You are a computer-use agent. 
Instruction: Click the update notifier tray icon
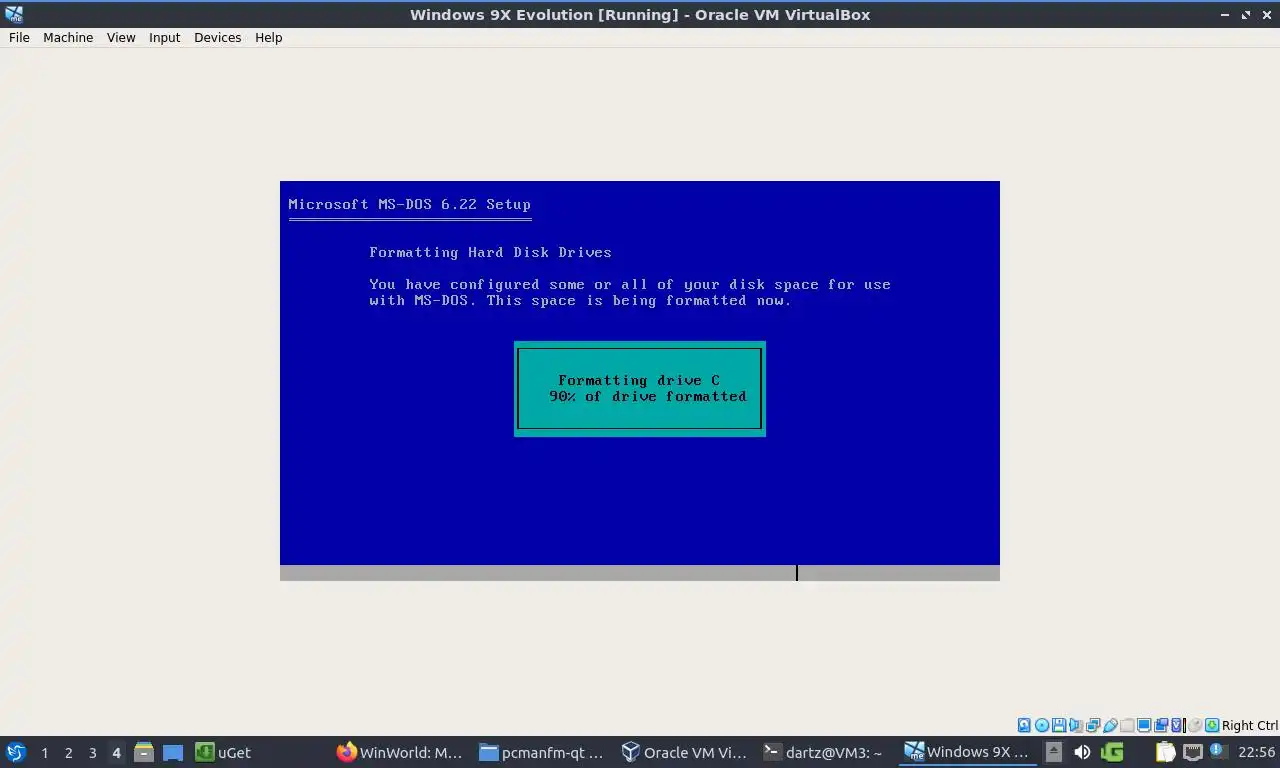click(x=1219, y=751)
